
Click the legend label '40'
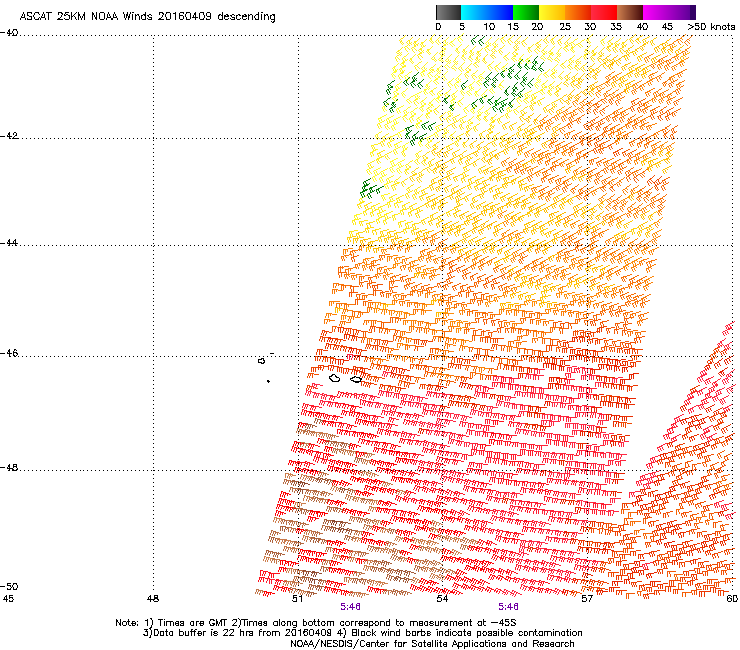coord(642,27)
